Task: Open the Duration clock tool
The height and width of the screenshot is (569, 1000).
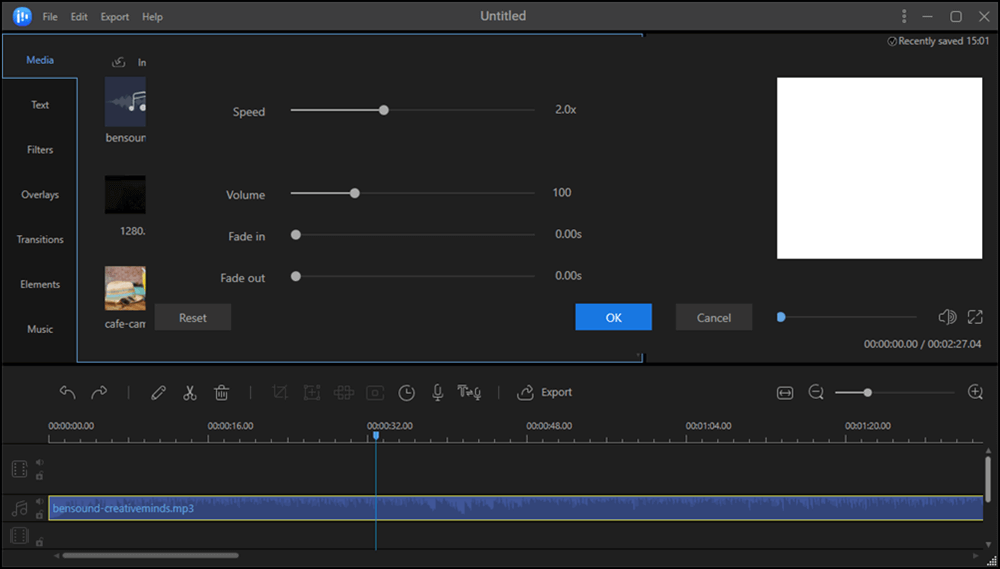Action: coord(406,393)
